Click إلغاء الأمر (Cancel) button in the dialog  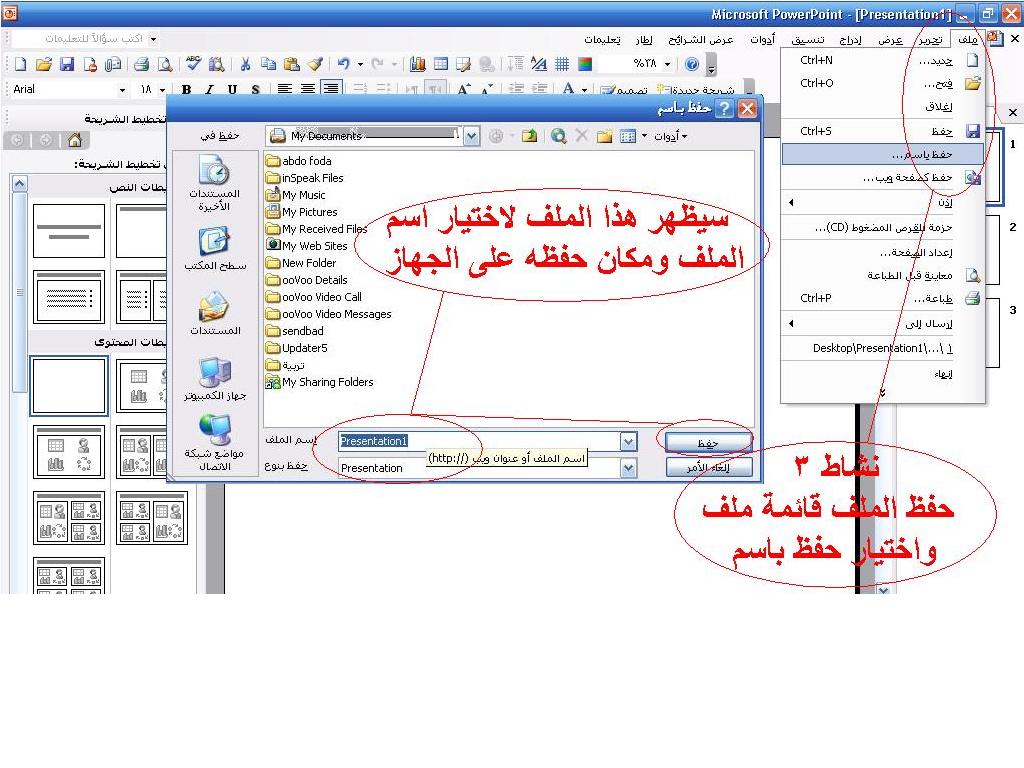click(709, 468)
